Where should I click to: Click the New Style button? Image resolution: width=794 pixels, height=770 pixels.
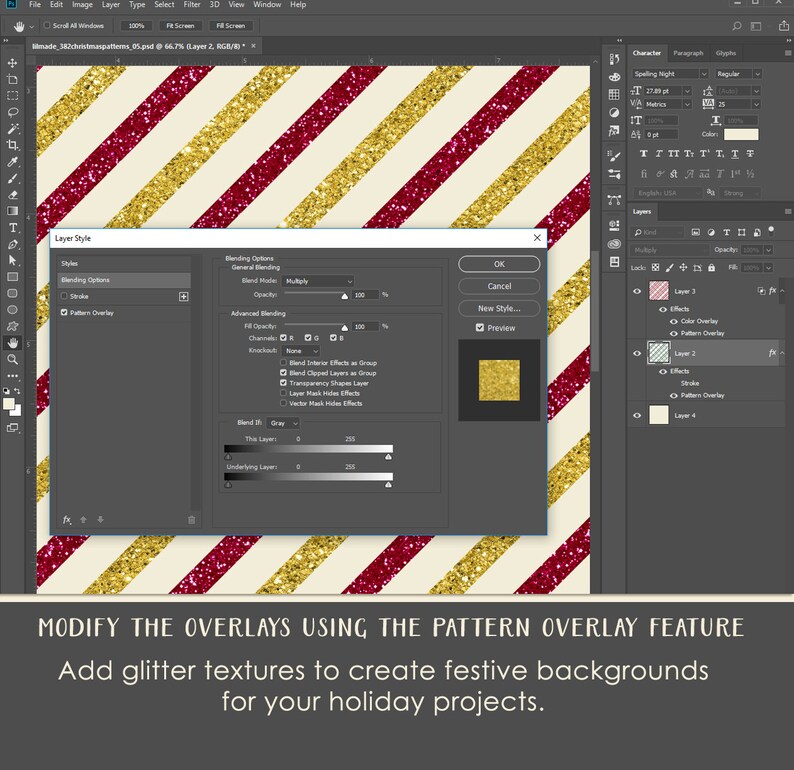coord(499,308)
